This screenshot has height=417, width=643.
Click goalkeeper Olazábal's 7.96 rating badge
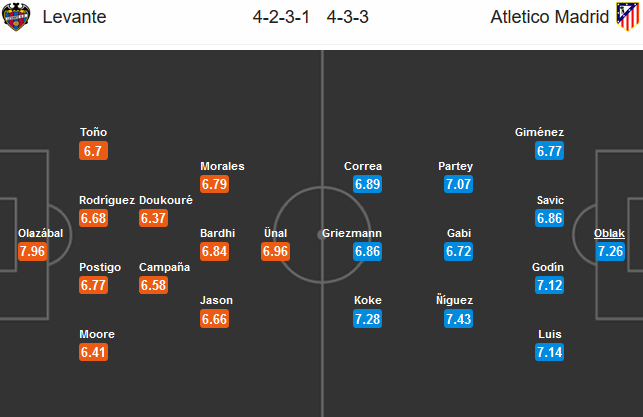pos(33,251)
